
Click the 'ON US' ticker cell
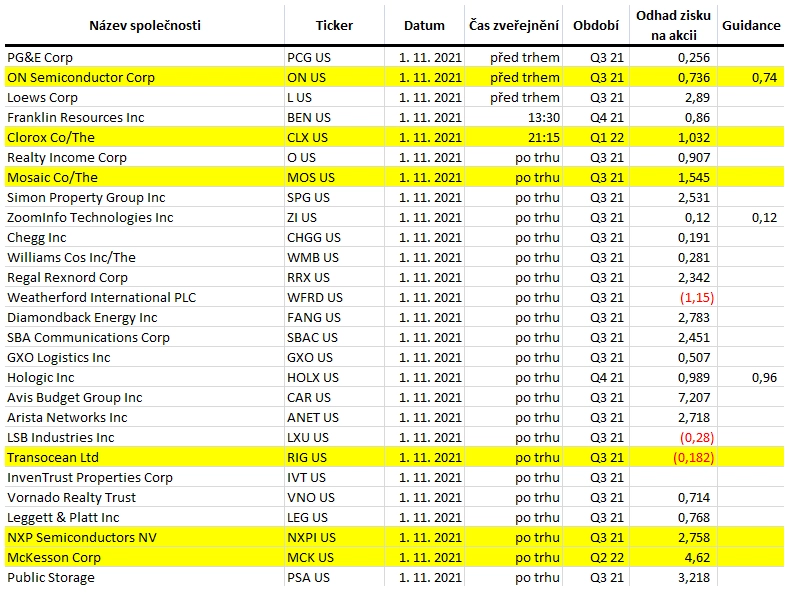pyautogui.click(x=335, y=78)
